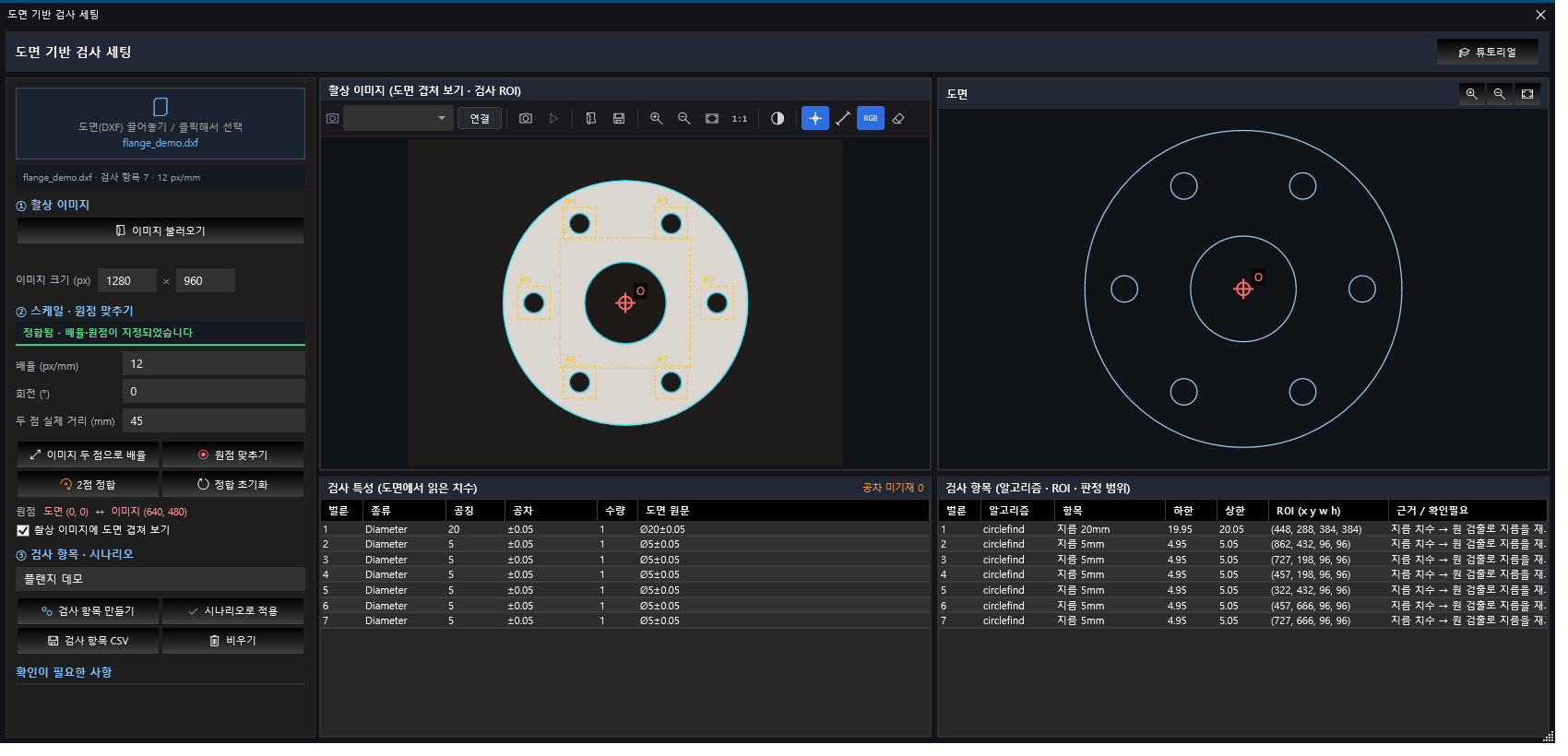This screenshot has height=756, width=1568.
Task: Click the 원점 맞추기 button
Action: pos(233,455)
